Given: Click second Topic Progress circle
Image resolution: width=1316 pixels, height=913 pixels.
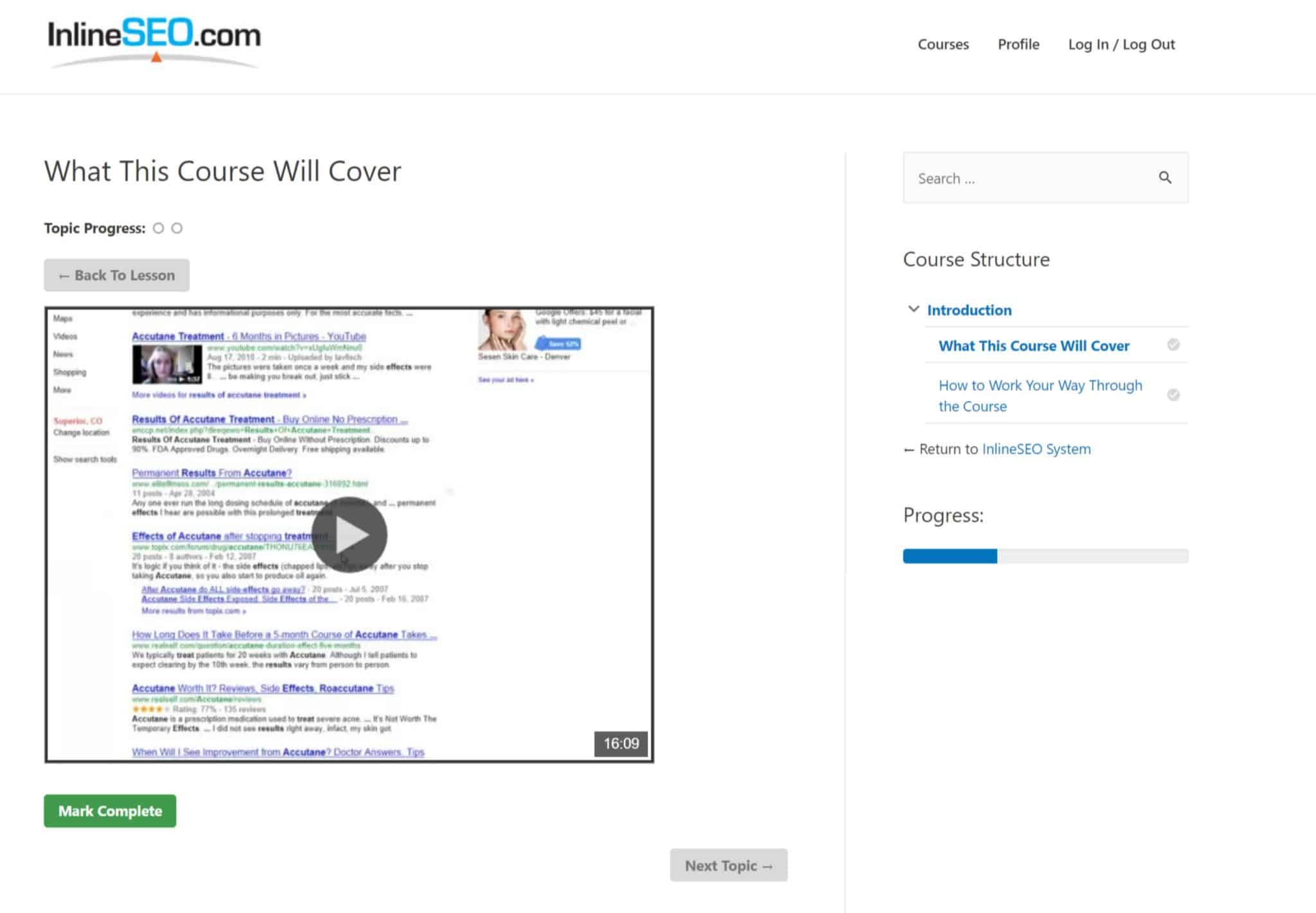Looking at the screenshot, I should pyautogui.click(x=177, y=228).
